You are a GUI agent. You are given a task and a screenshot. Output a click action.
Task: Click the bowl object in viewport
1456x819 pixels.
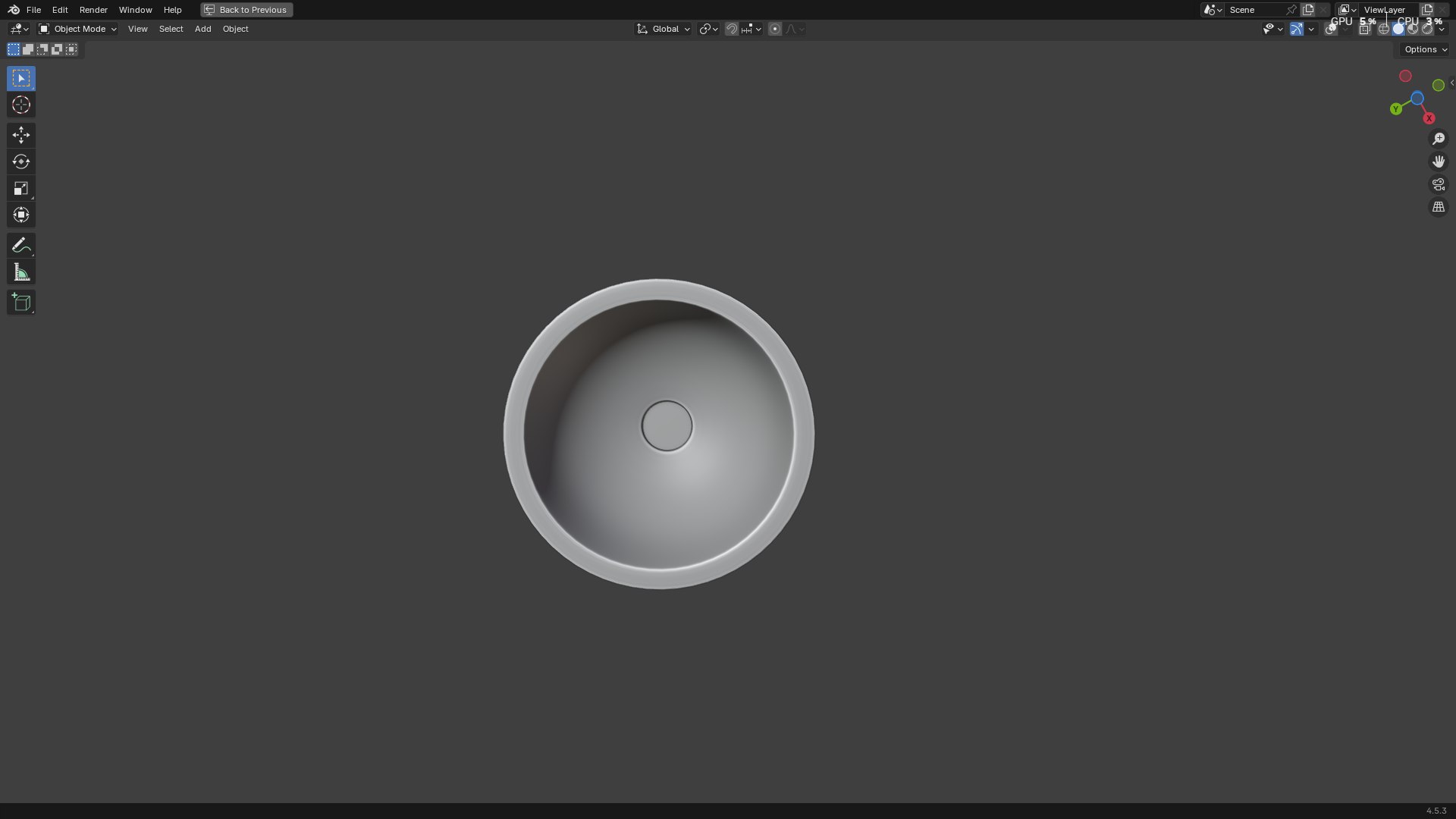point(658,434)
